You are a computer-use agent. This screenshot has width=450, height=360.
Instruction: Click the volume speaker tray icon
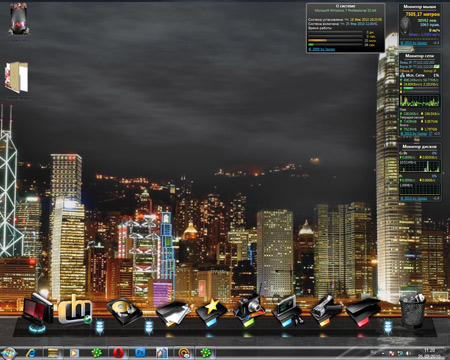pos(408,353)
